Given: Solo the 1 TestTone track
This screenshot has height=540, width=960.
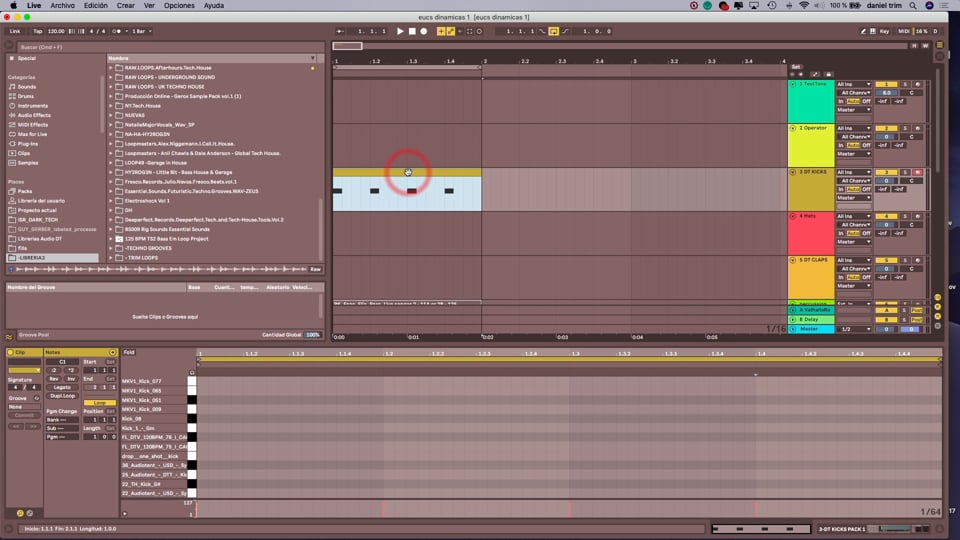Looking at the screenshot, I should click(x=905, y=84).
